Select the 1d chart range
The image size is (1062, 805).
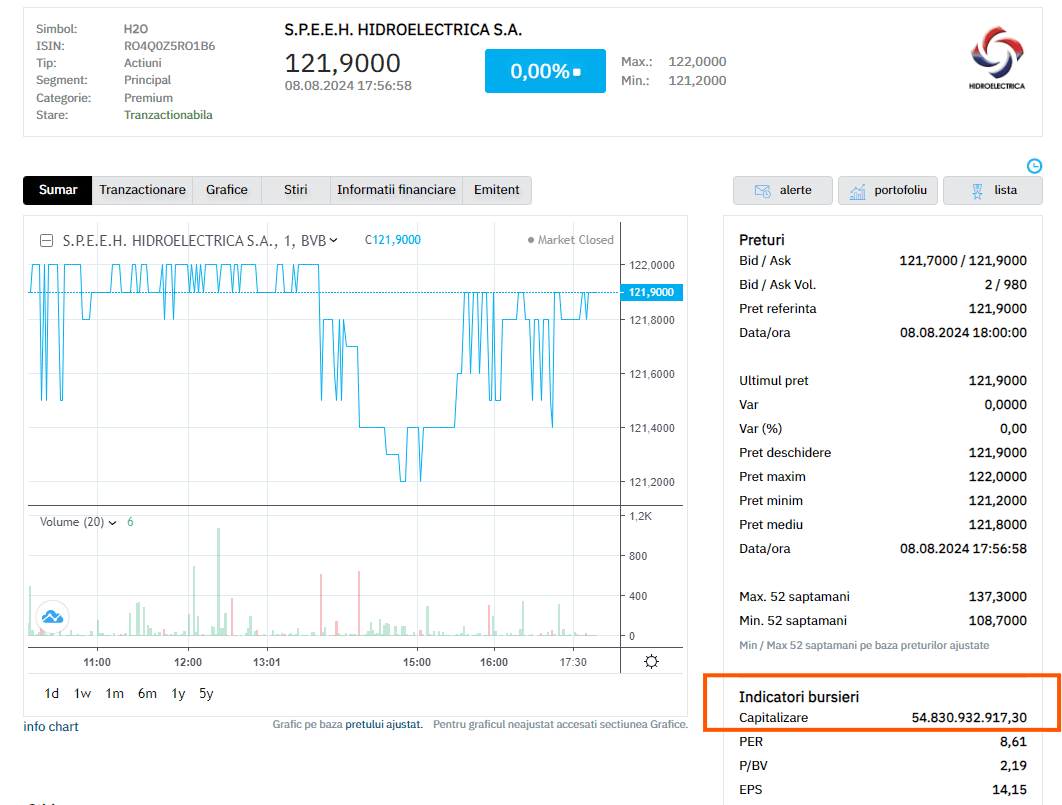point(51,692)
